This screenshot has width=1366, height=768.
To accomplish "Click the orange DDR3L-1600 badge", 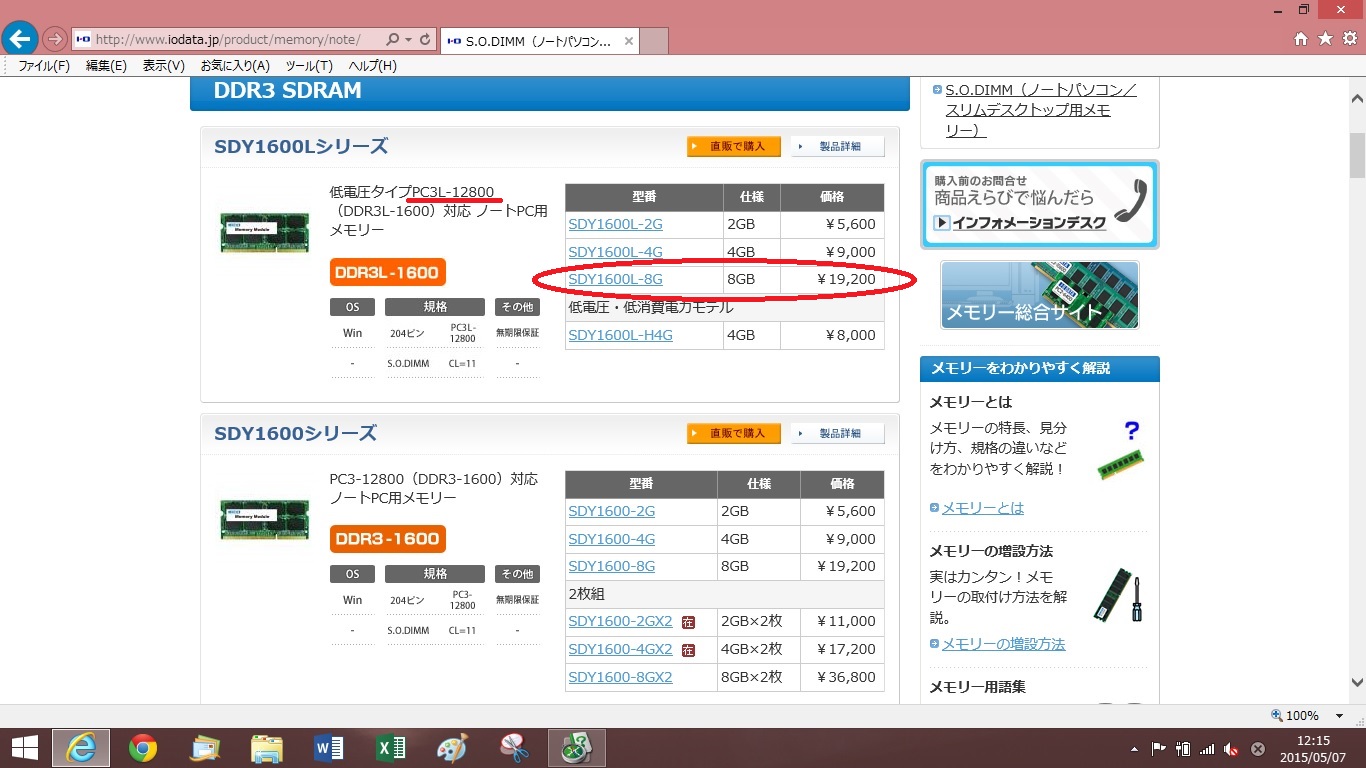I will (388, 272).
